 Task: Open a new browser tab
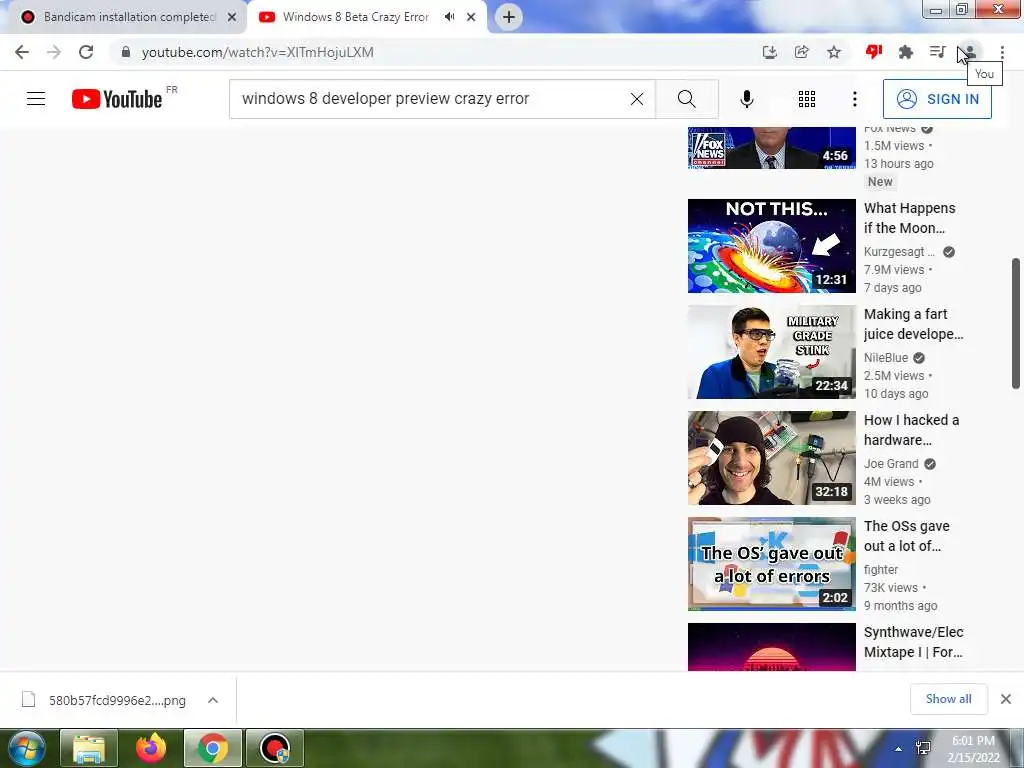(509, 17)
